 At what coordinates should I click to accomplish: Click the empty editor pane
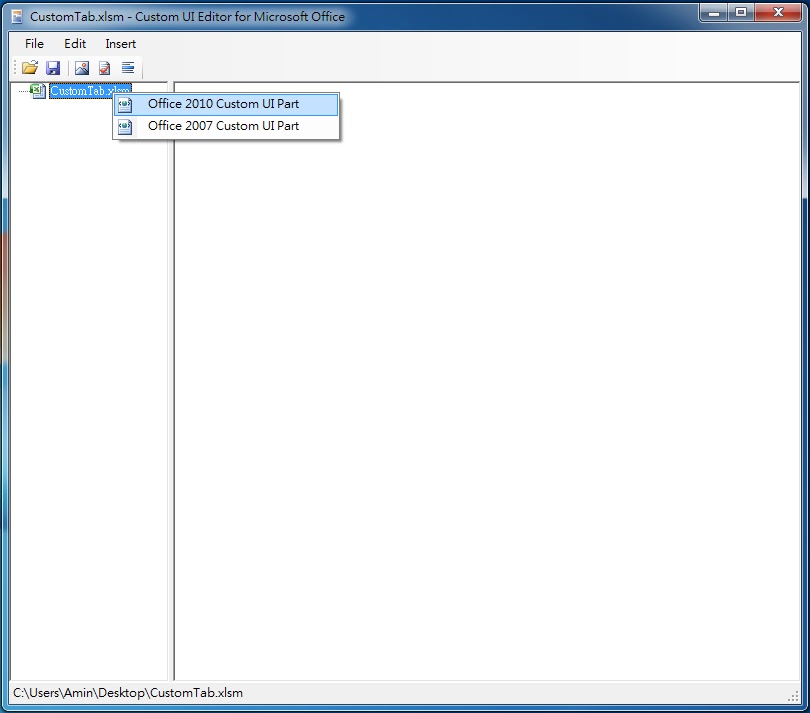point(480,400)
